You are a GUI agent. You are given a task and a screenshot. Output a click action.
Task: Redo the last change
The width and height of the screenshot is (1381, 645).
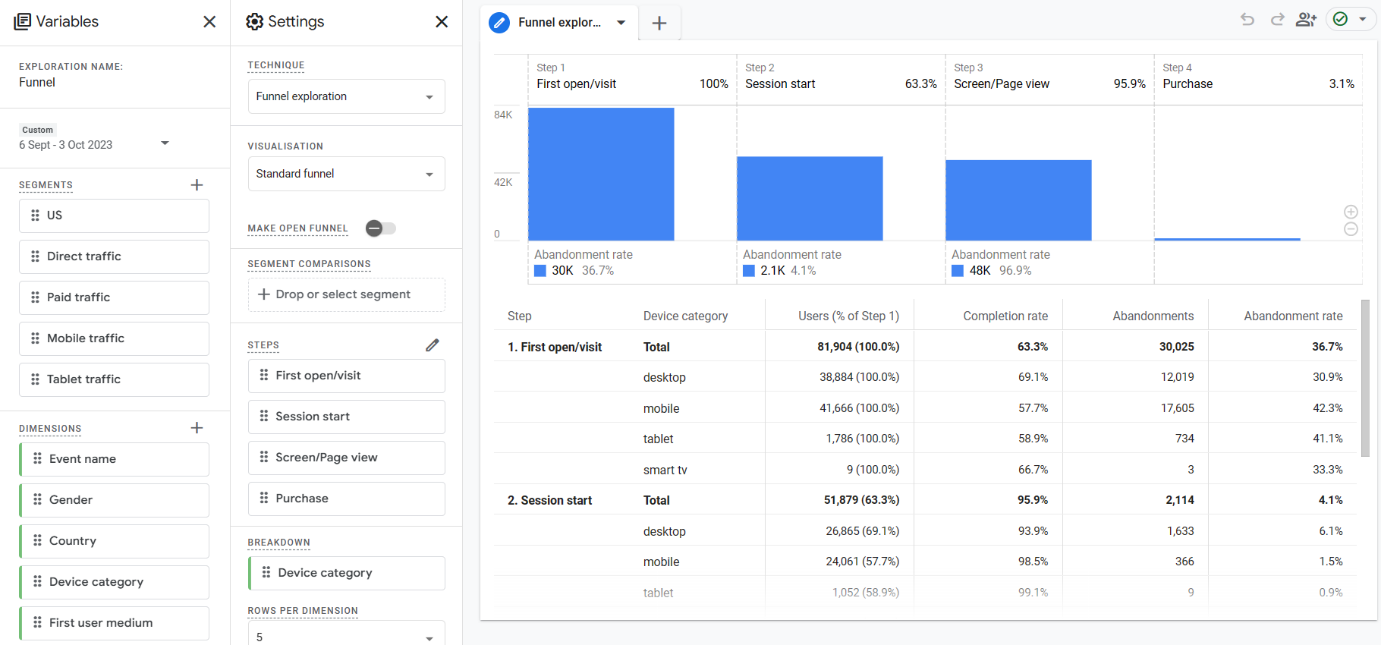point(1277,19)
